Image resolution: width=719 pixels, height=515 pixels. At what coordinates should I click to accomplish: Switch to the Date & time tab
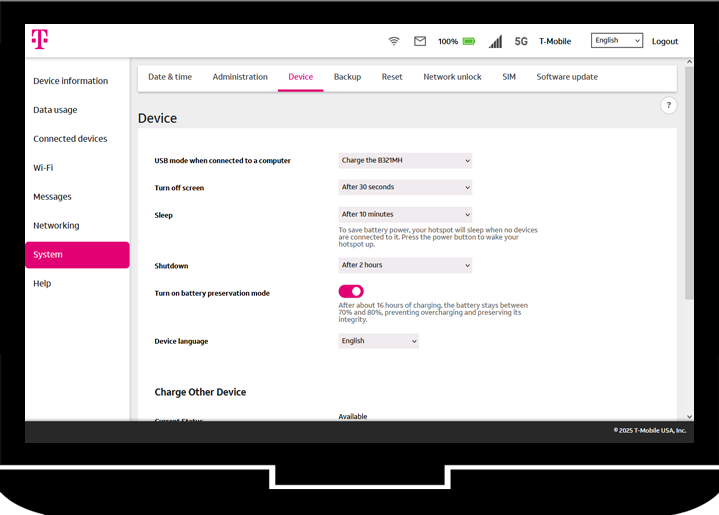(170, 77)
